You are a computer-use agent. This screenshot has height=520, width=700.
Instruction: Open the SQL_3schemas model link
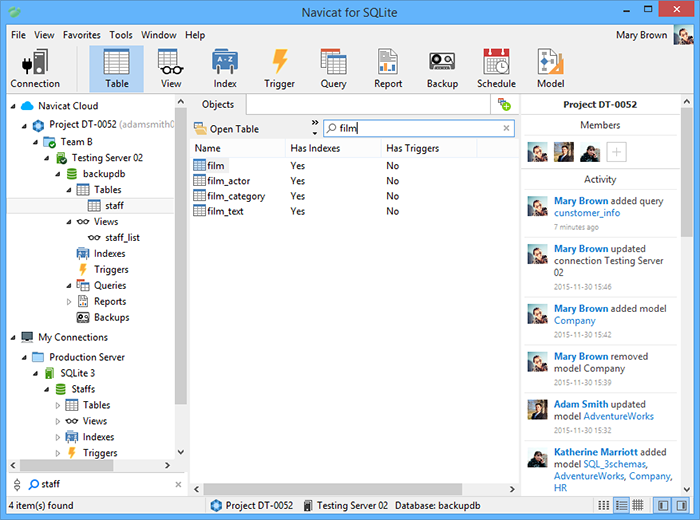point(615,464)
